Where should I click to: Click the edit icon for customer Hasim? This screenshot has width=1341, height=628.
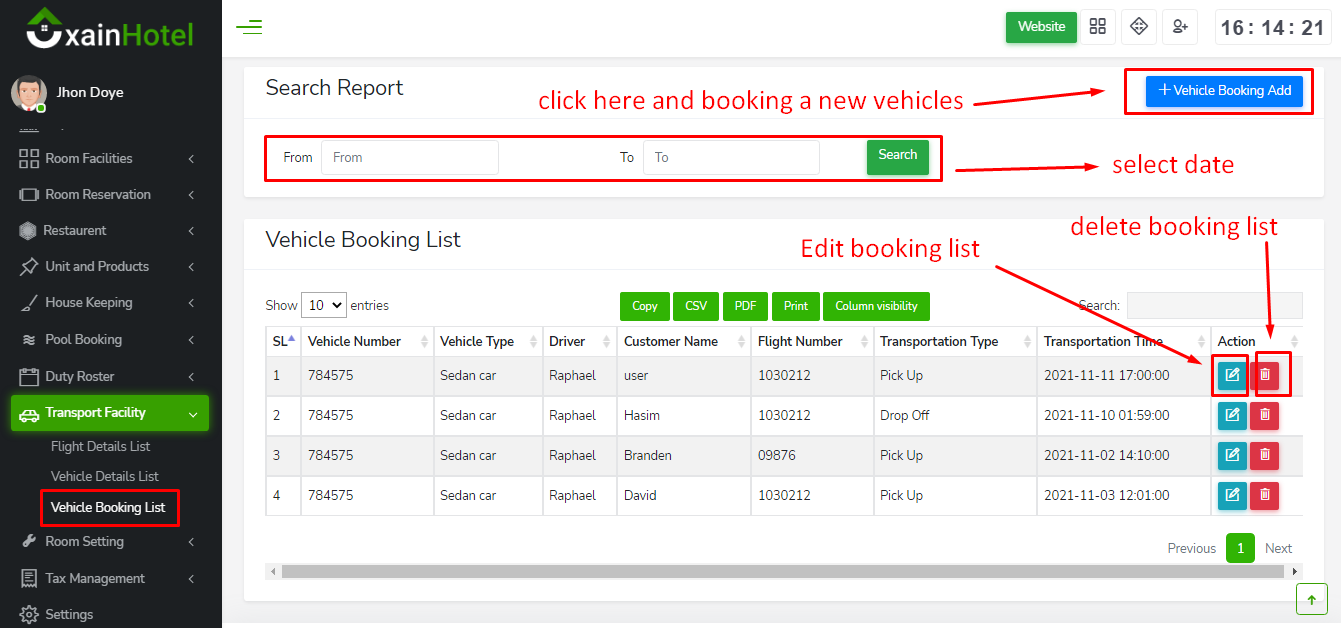[x=1232, y=415]
